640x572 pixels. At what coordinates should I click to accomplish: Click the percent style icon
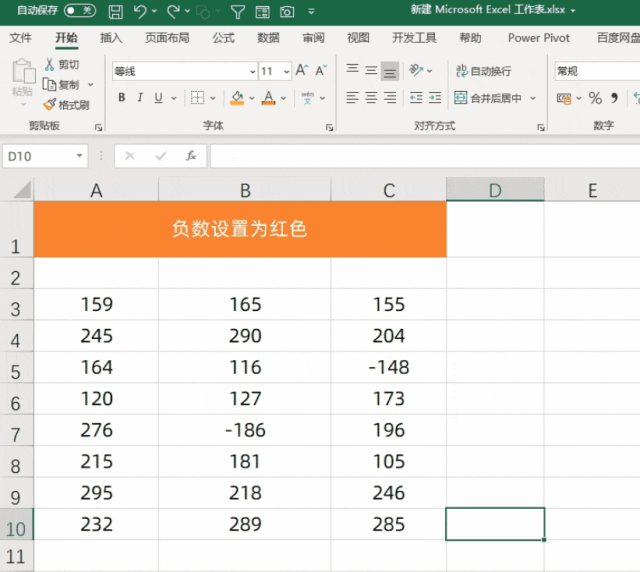click(x=595, y=98)
